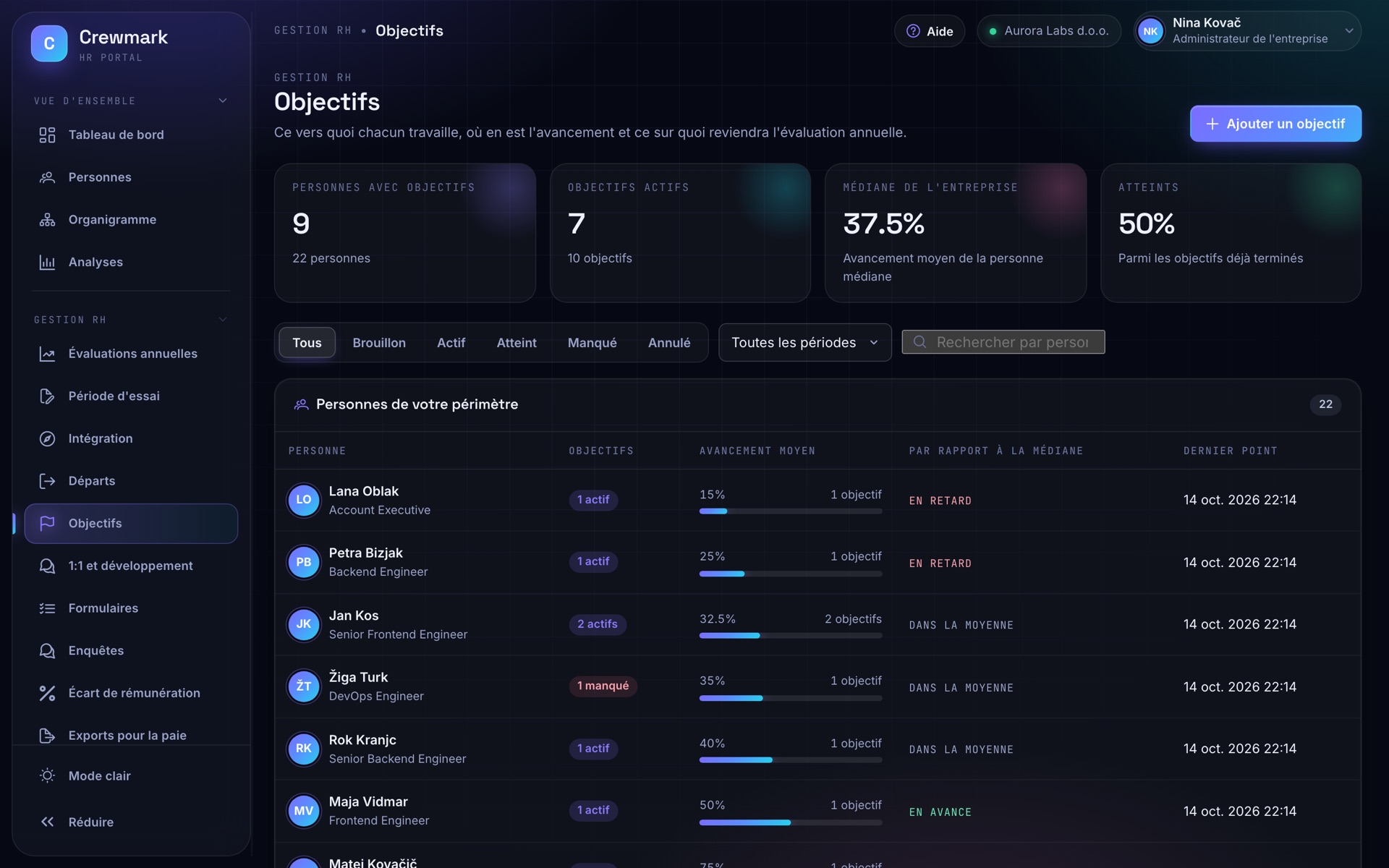Click Ajouter un objectif button
1389x868 pixels.
point(1275,124)
